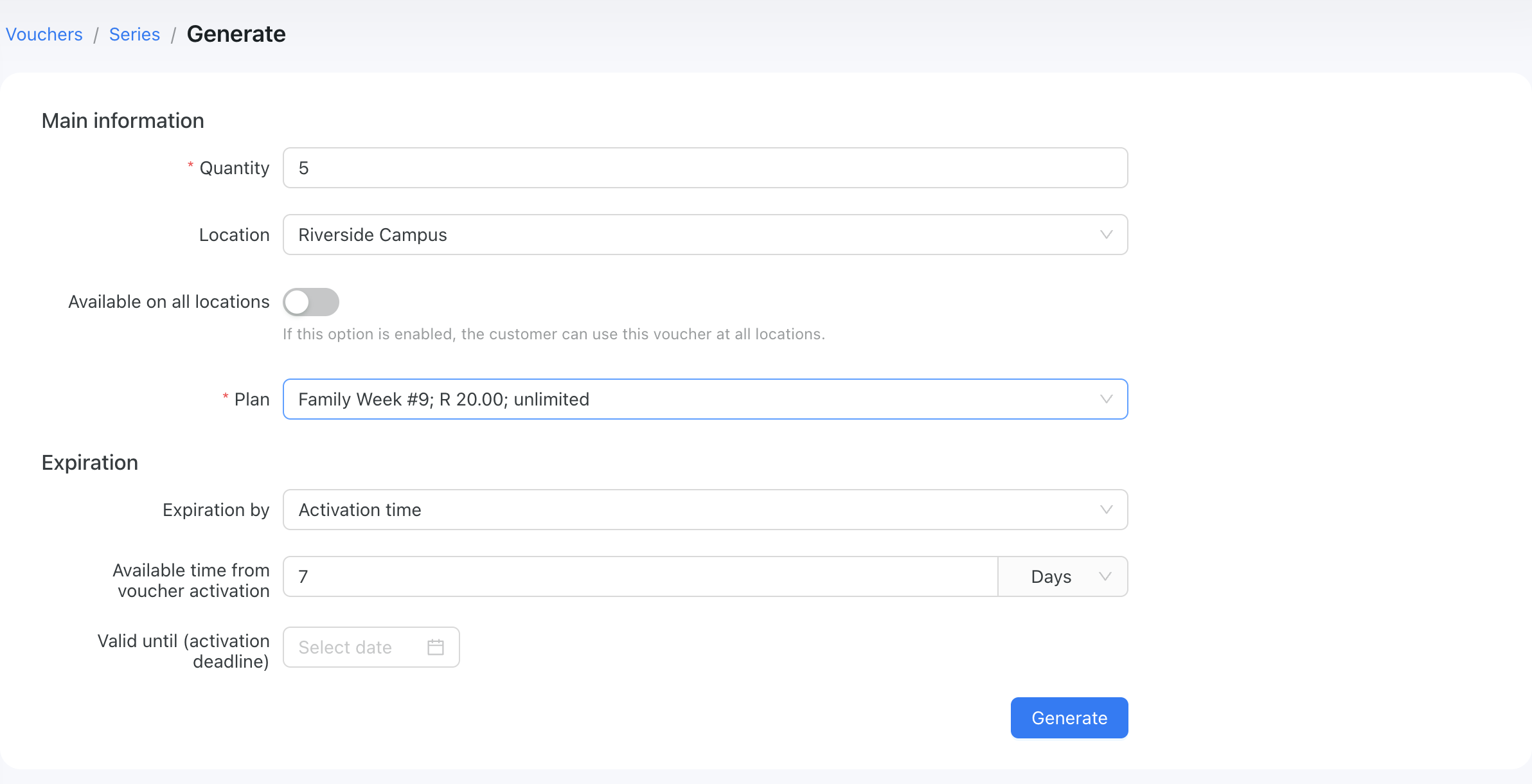Screen dimensions: 1532x784
Task: Click the Quantity input field
Action: [705, 168]
